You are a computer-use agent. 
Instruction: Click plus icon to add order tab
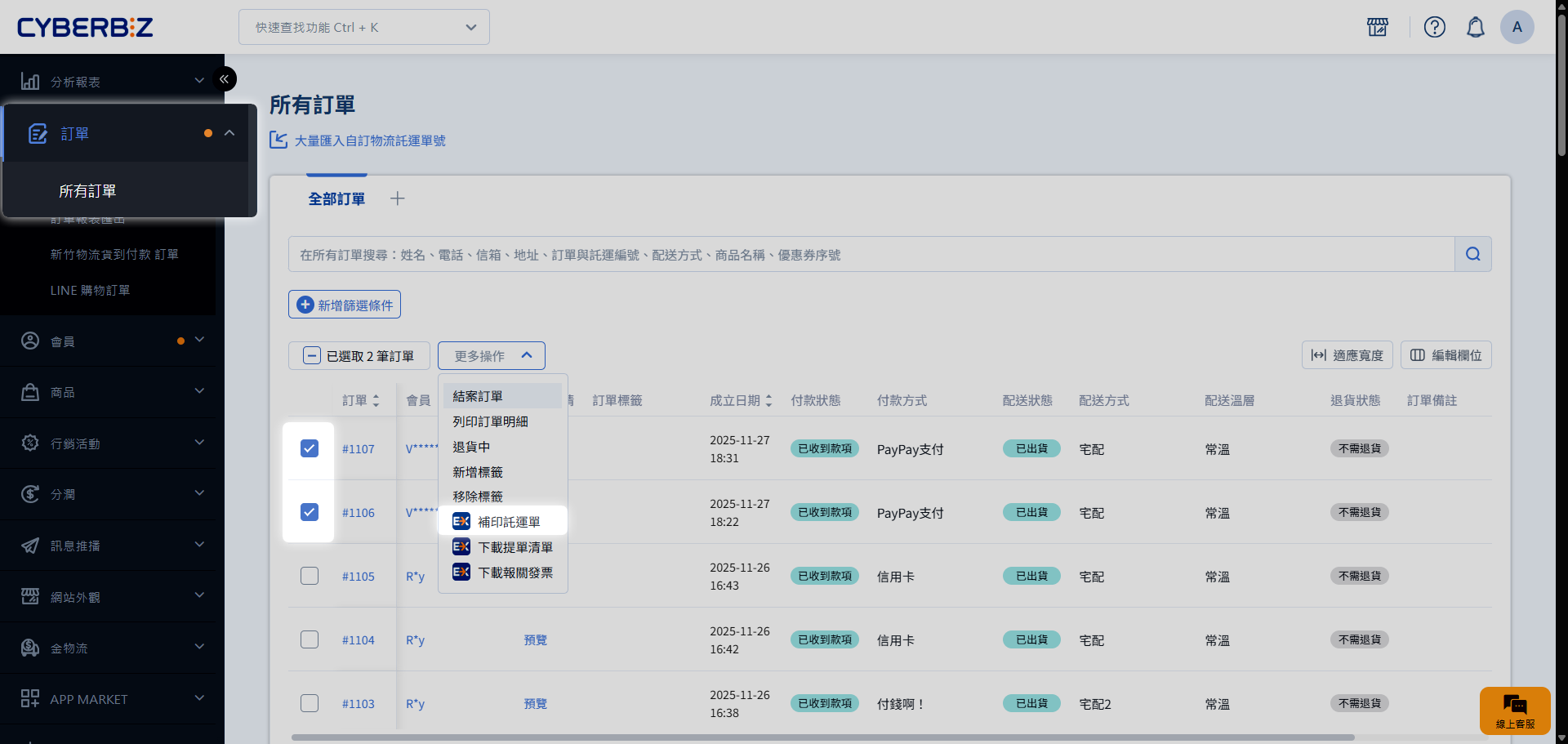[x=397, y=198]
